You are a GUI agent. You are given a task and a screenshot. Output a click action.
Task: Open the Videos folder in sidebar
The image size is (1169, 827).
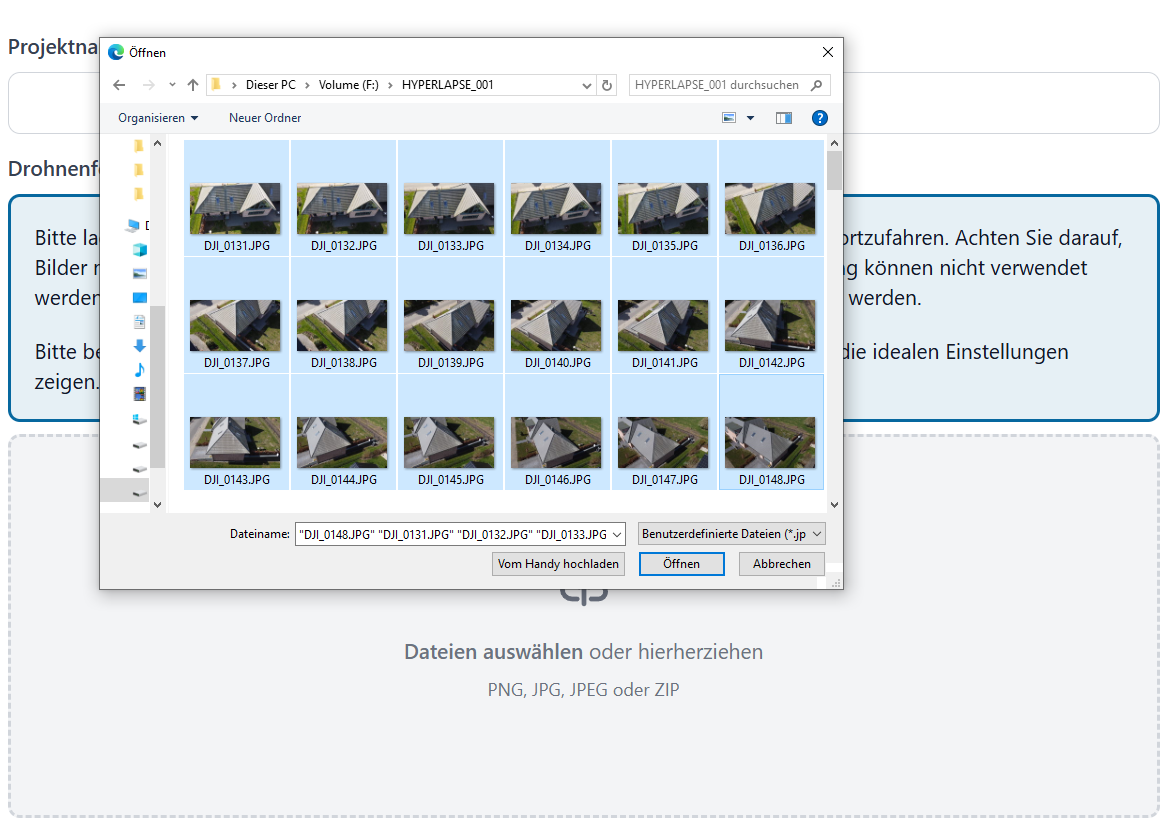point(139,395)
